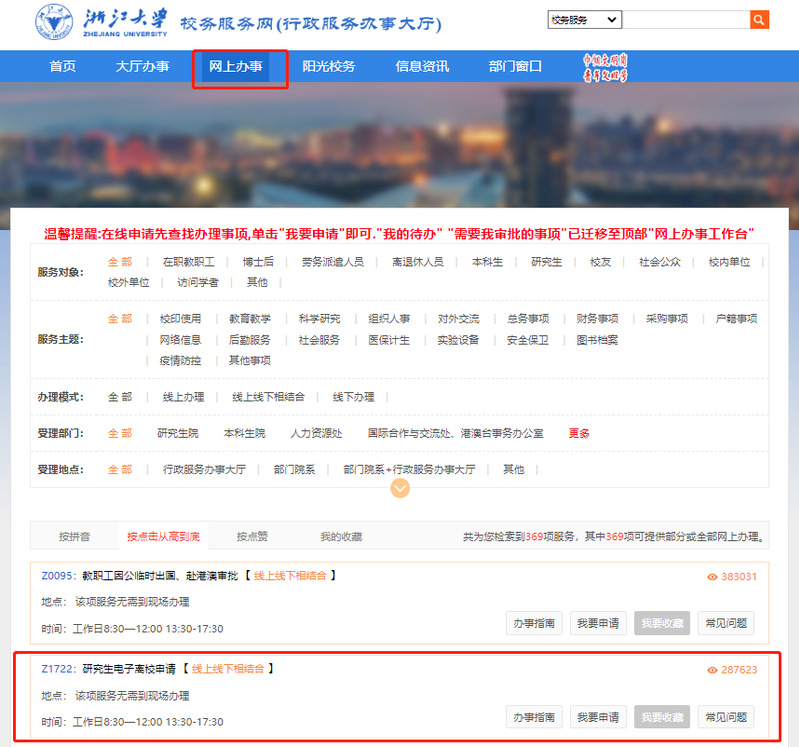Click the eye view-count icon for Z1722
This screenshot has height=747, width=799.
712,670
